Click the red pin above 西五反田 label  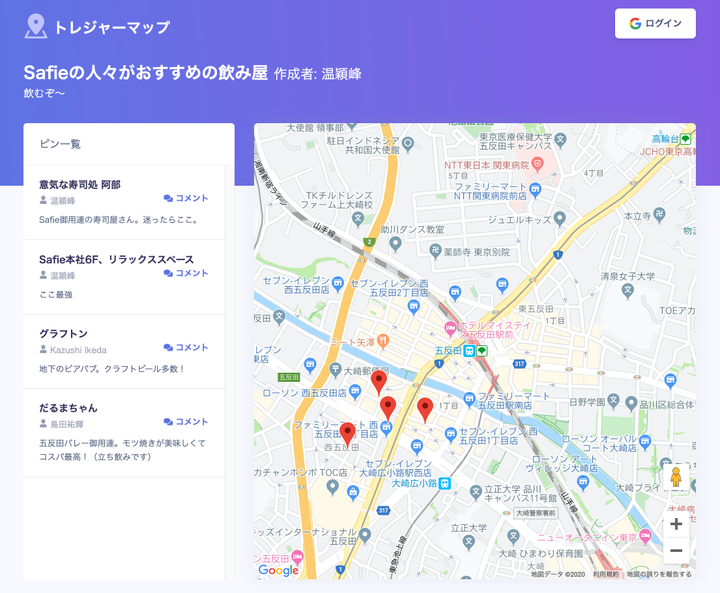click(348, 435)
